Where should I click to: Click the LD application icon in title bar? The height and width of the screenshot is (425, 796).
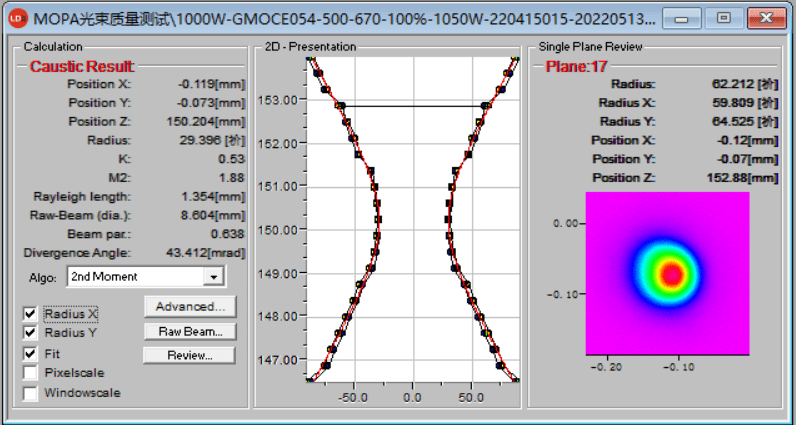[x=19, y=18]
